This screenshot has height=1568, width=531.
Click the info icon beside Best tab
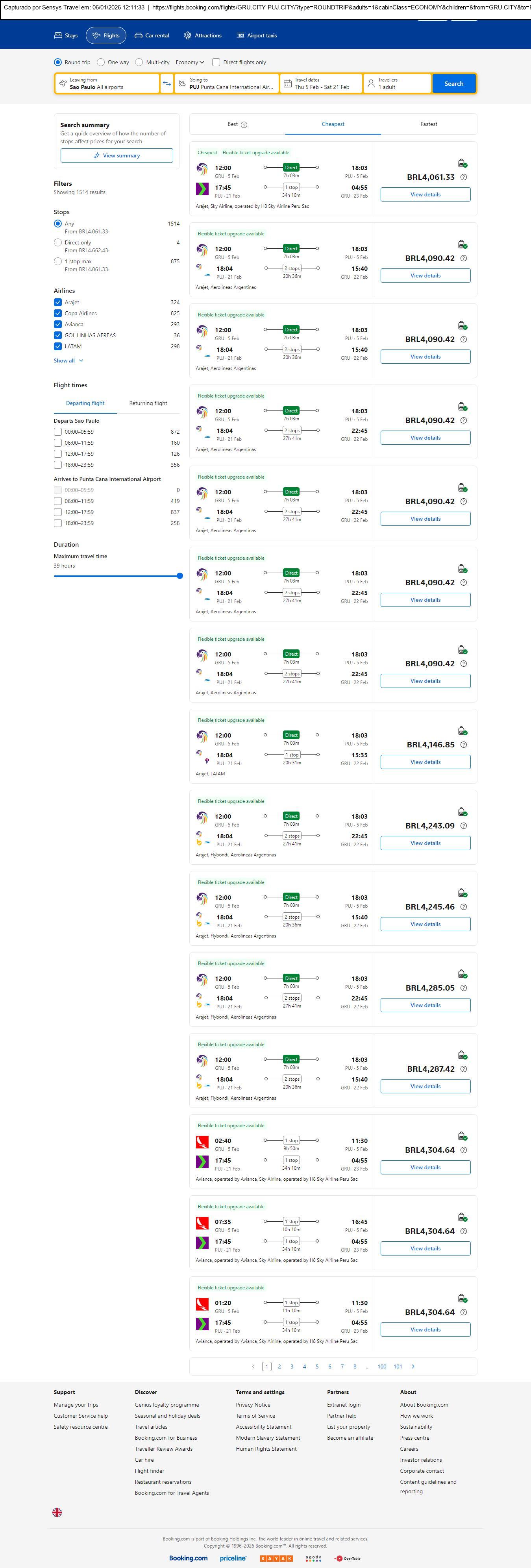pos(244,125)
